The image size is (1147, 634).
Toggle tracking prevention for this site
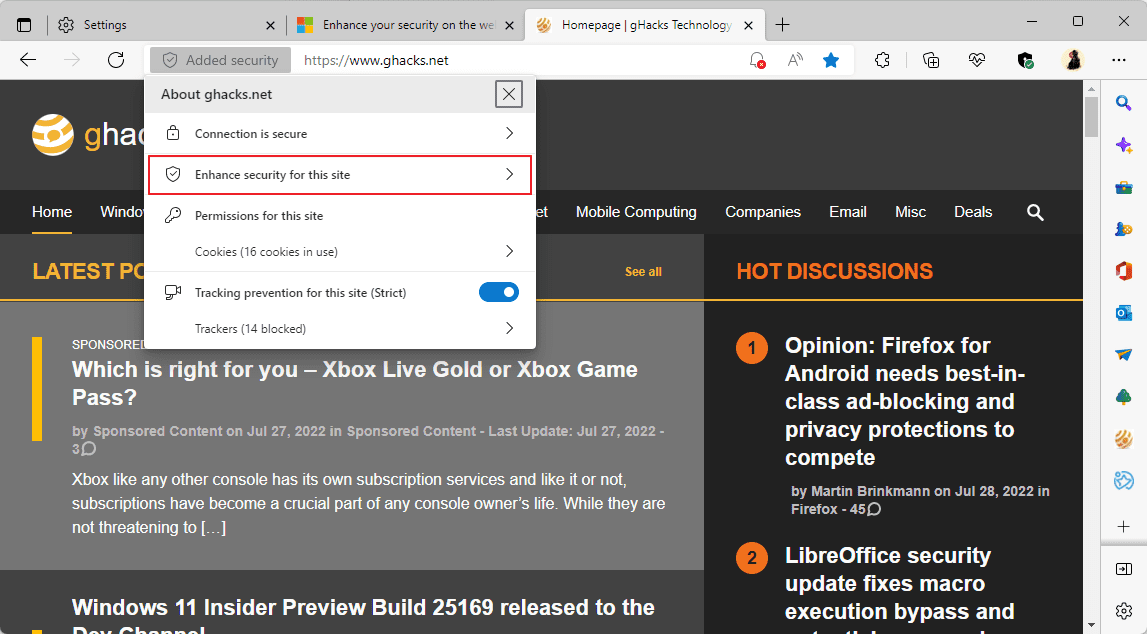(x=499, y=292)
